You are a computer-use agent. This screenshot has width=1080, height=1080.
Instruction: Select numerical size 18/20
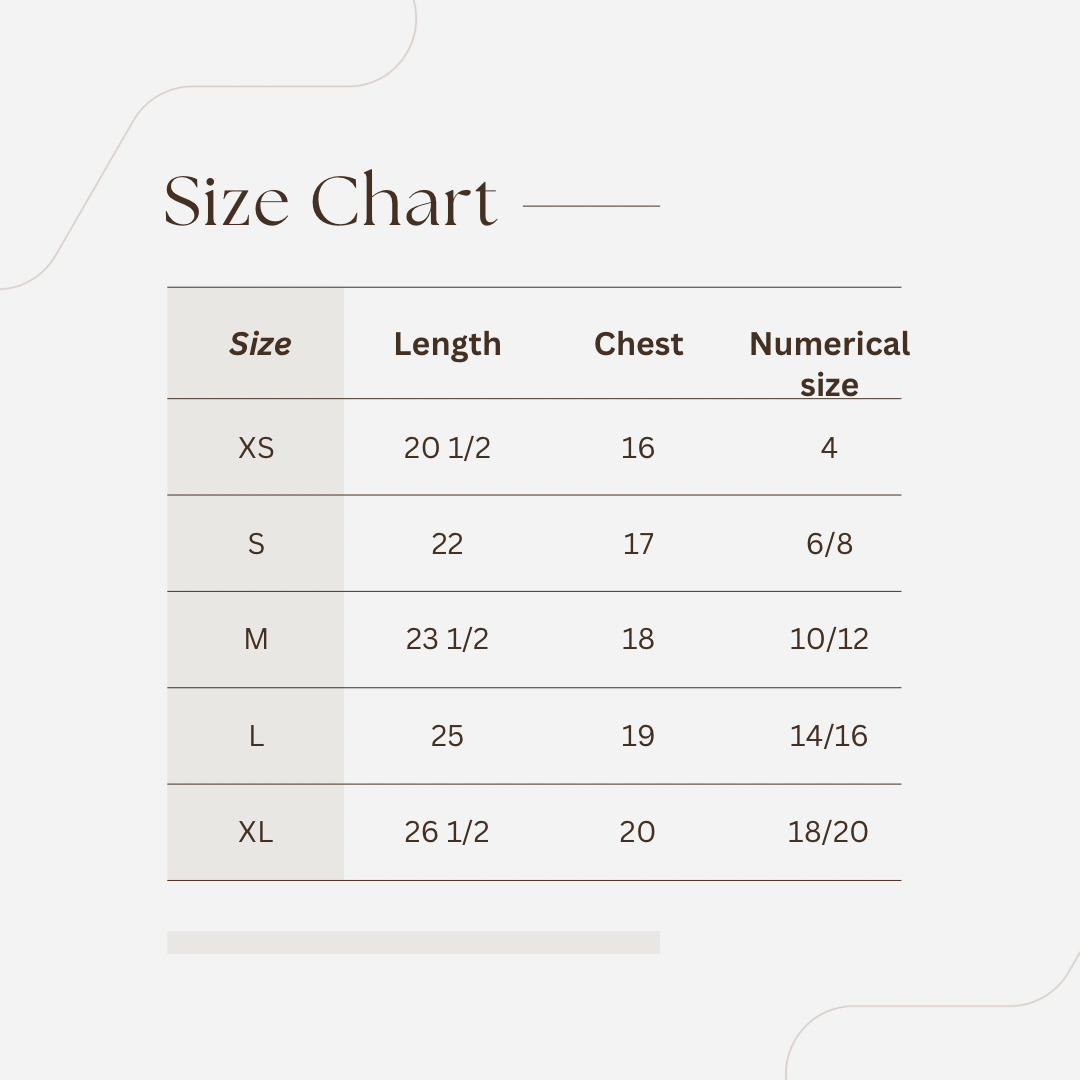coord(828,832)
